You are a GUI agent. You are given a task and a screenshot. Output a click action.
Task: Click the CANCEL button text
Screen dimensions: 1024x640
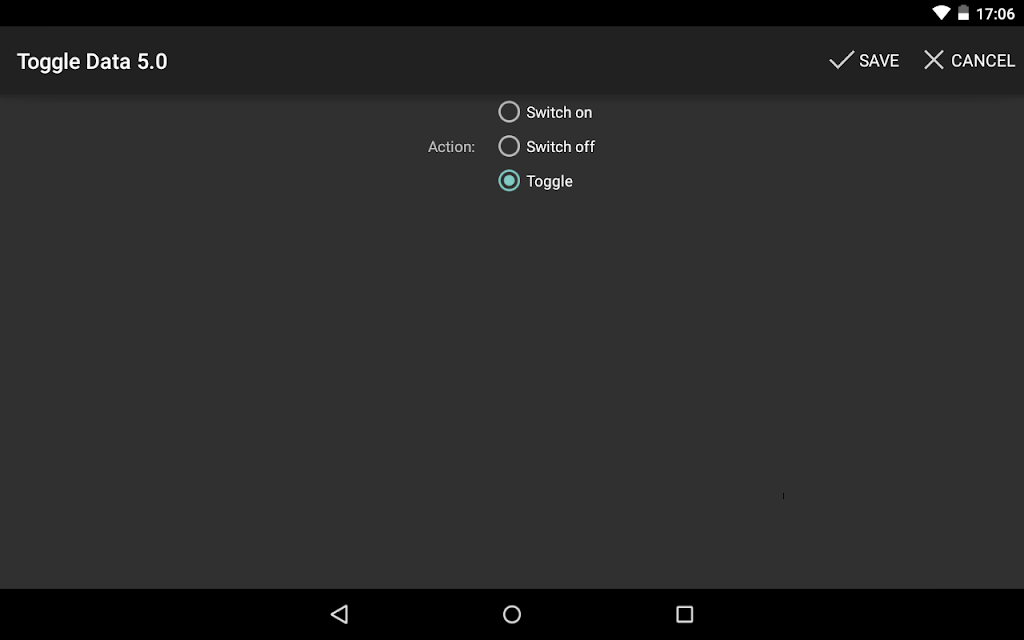[x=983, y=61]
